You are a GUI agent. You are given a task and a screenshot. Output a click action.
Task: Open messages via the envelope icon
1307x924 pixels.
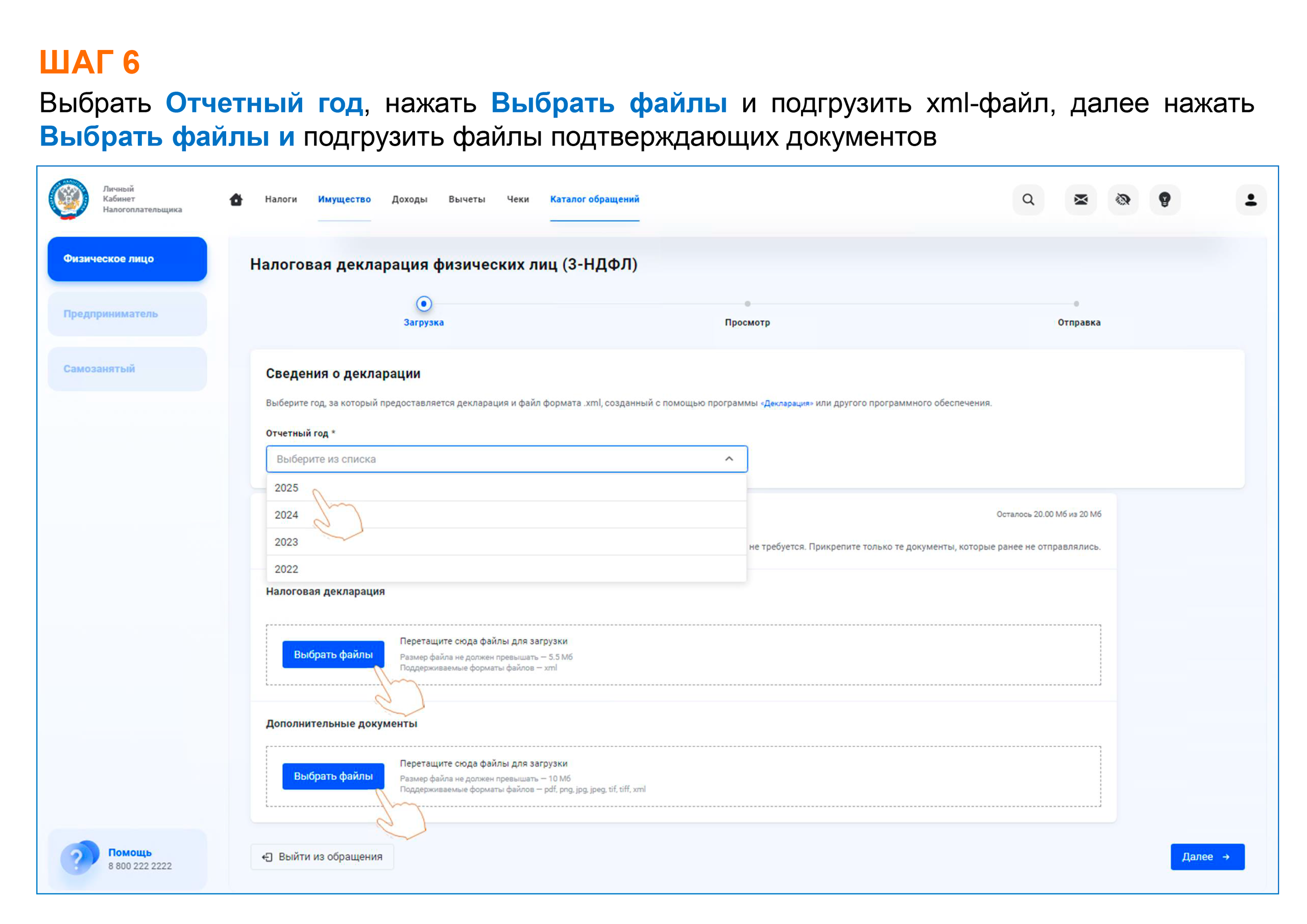coord(1080,200)
